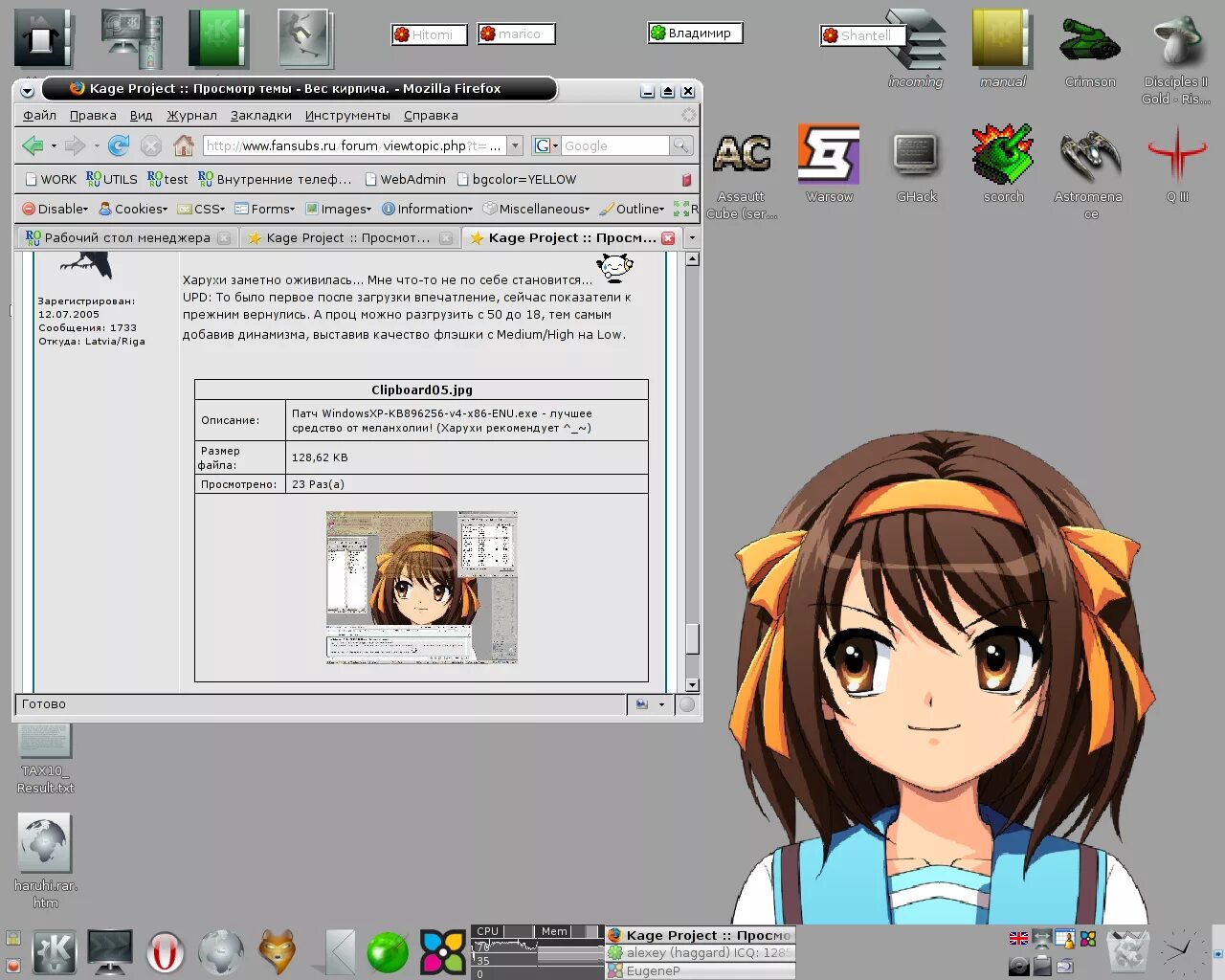This screenshot has width=1225, height=980.
Task: Open the UTILS bookmark
Action: 112,179
